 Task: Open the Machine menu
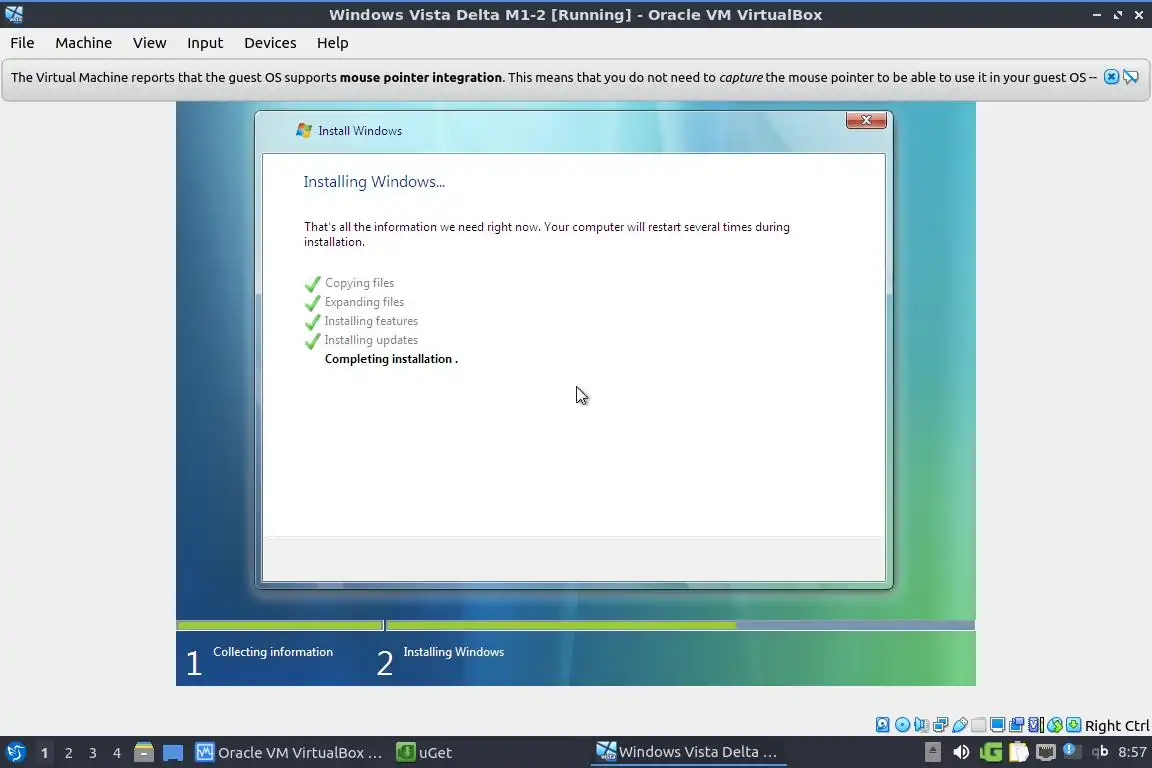point(83,43)
